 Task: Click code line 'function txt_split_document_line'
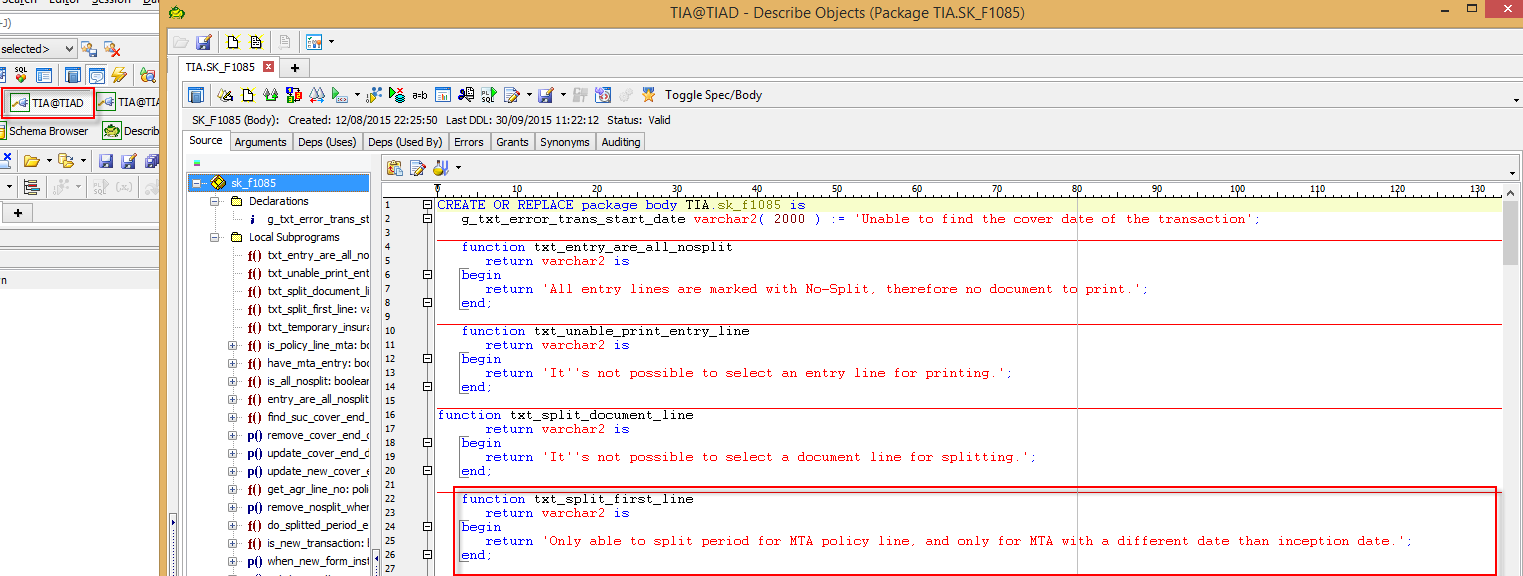(565, 415)
